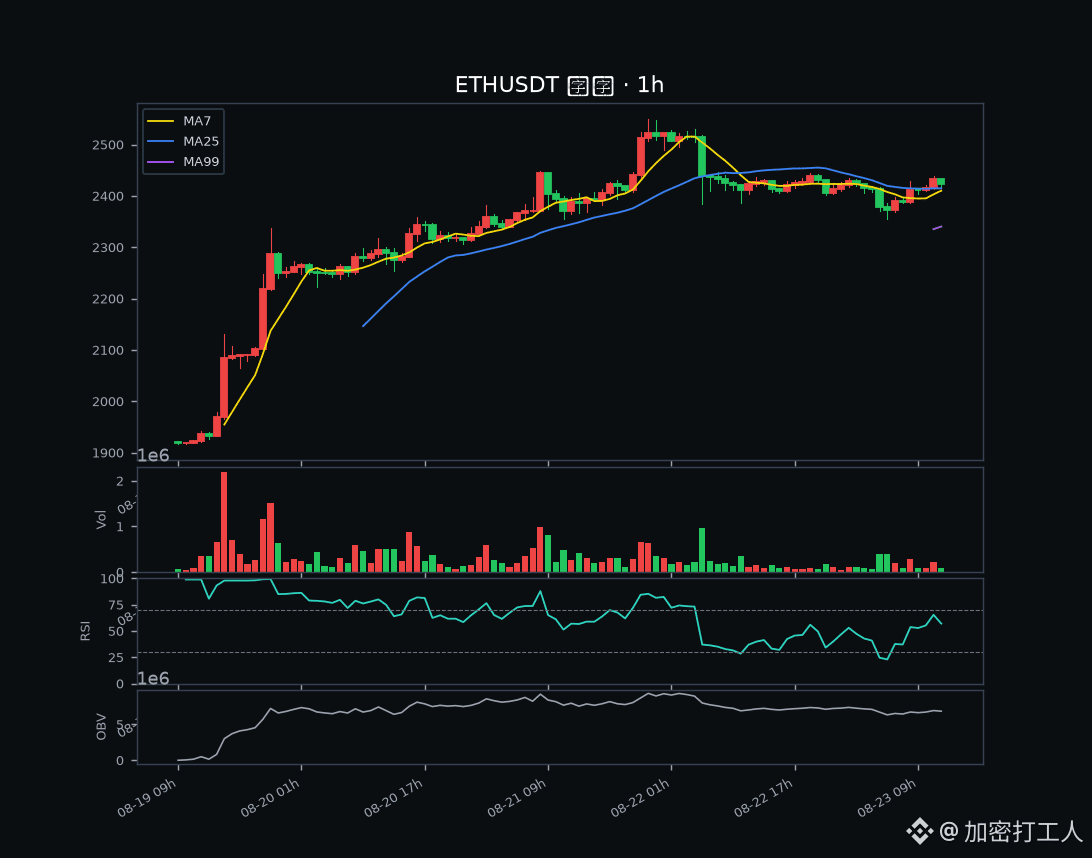This screenshot has height=858, width=1092.
Task: Click the 2100 price axis label
Action: coord(108,351)
